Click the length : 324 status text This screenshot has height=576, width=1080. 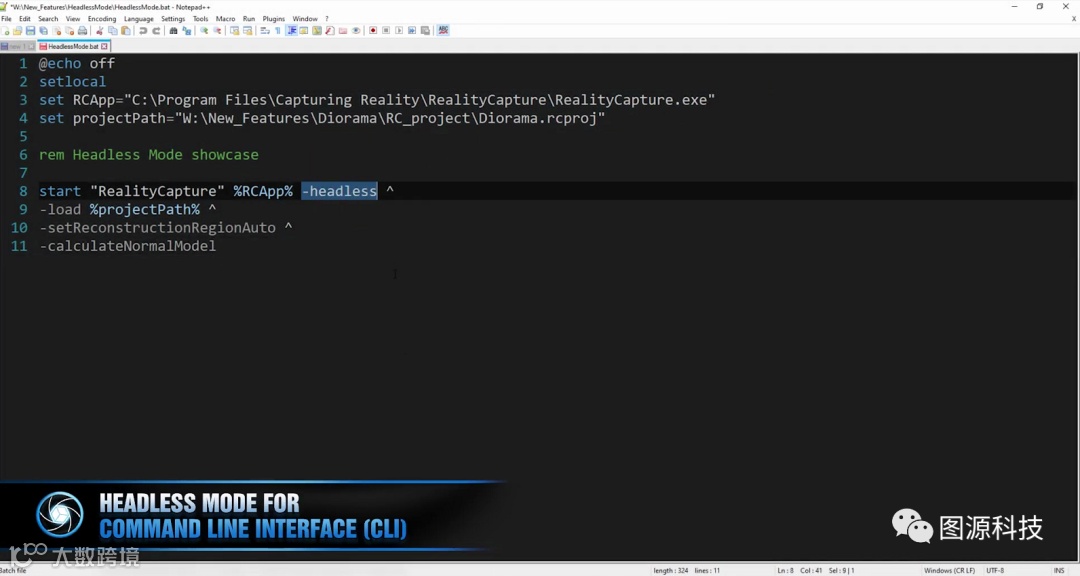click(670, 570)
